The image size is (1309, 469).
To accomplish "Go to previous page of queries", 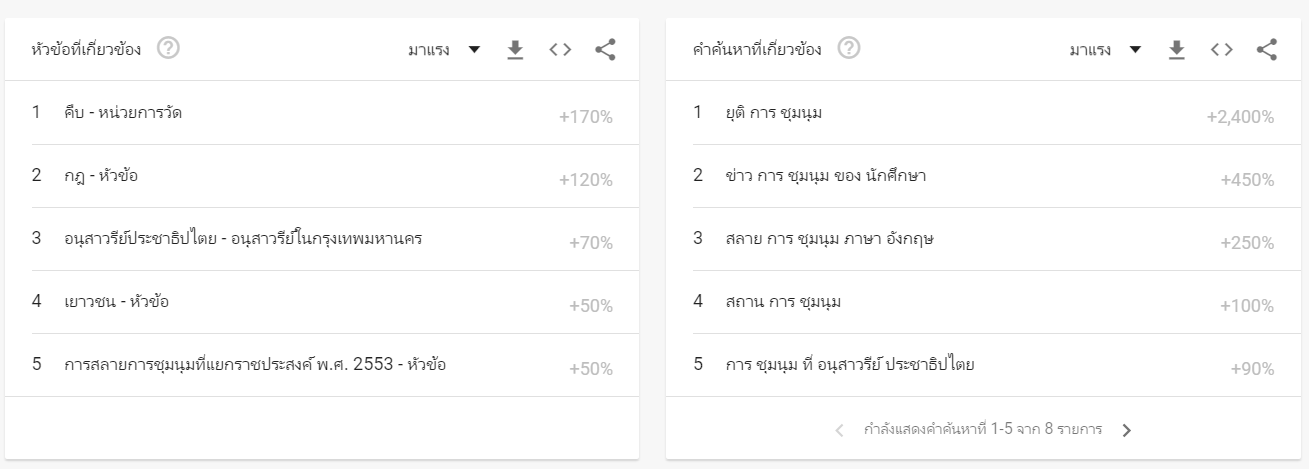I will (838, 430).
